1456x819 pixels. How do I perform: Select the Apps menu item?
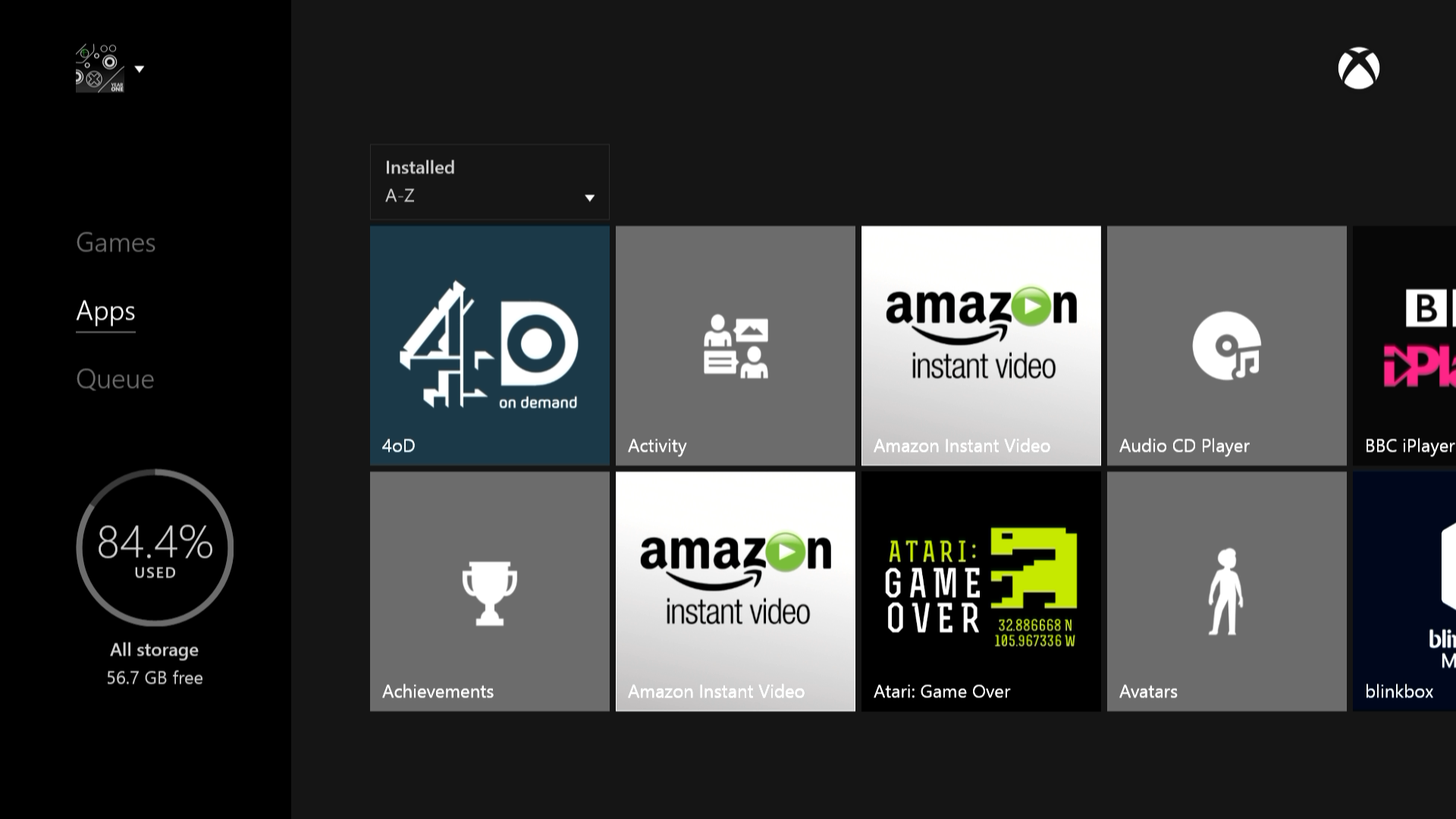tap(106, 310)
